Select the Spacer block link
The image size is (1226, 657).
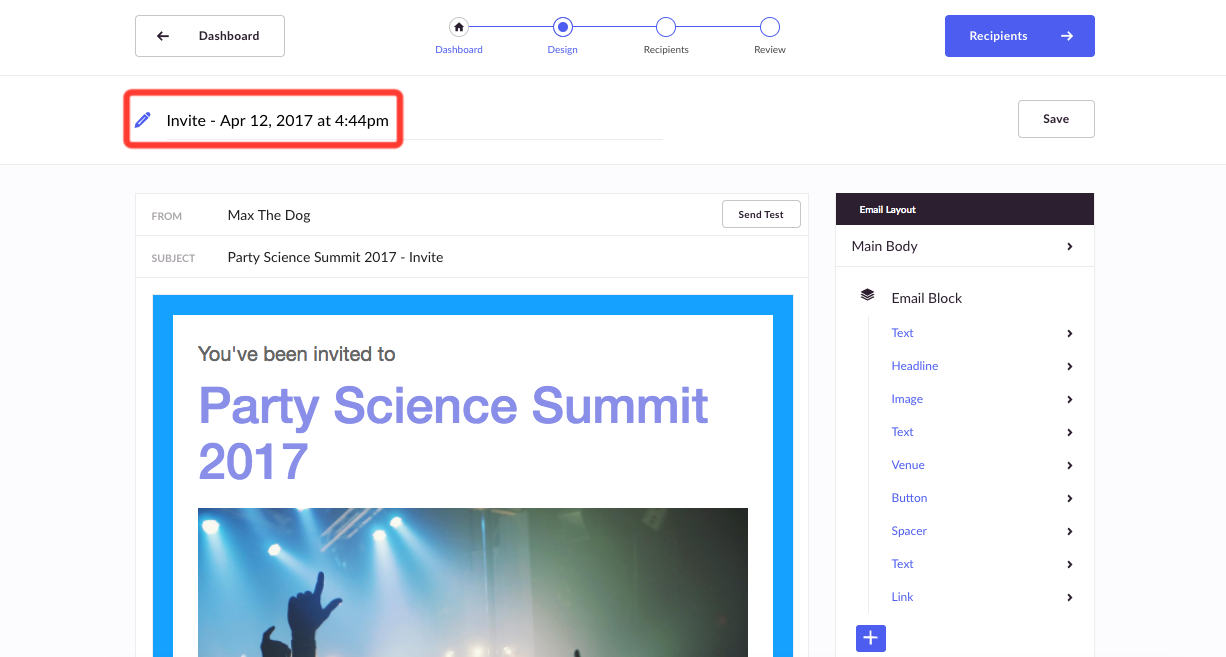click(x=909, y=531)
